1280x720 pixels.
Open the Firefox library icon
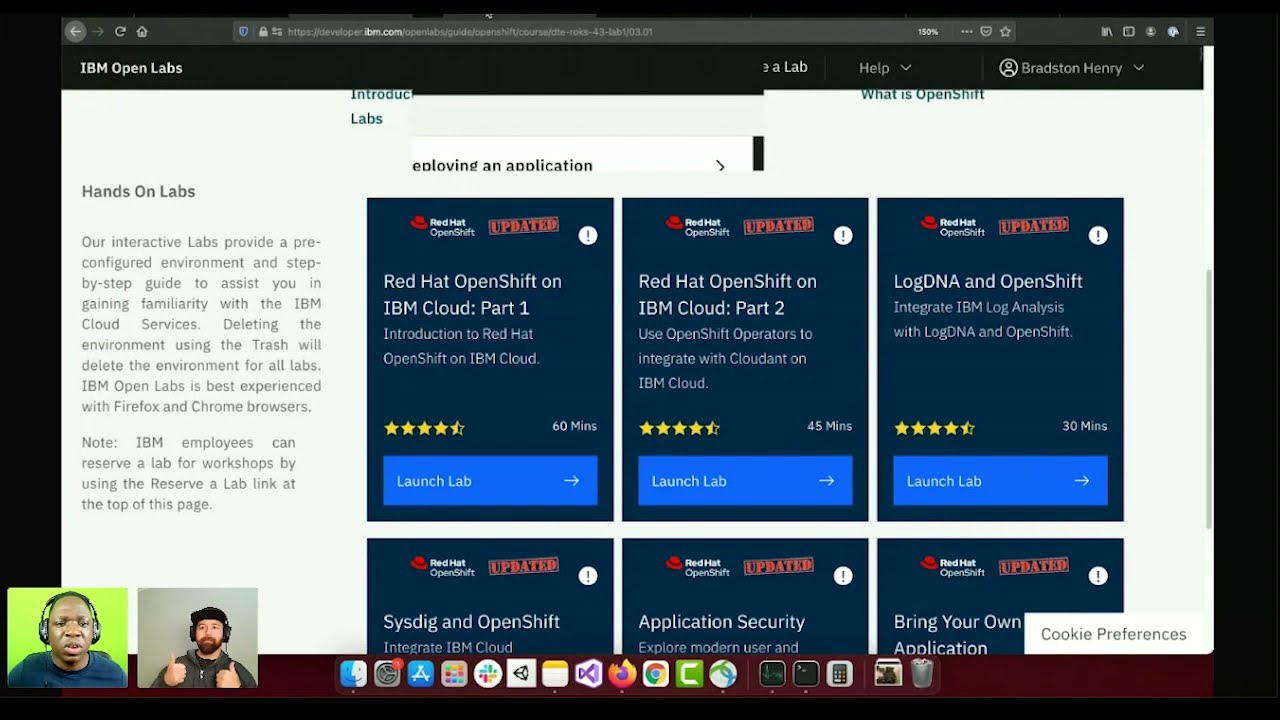(1107, 32)
